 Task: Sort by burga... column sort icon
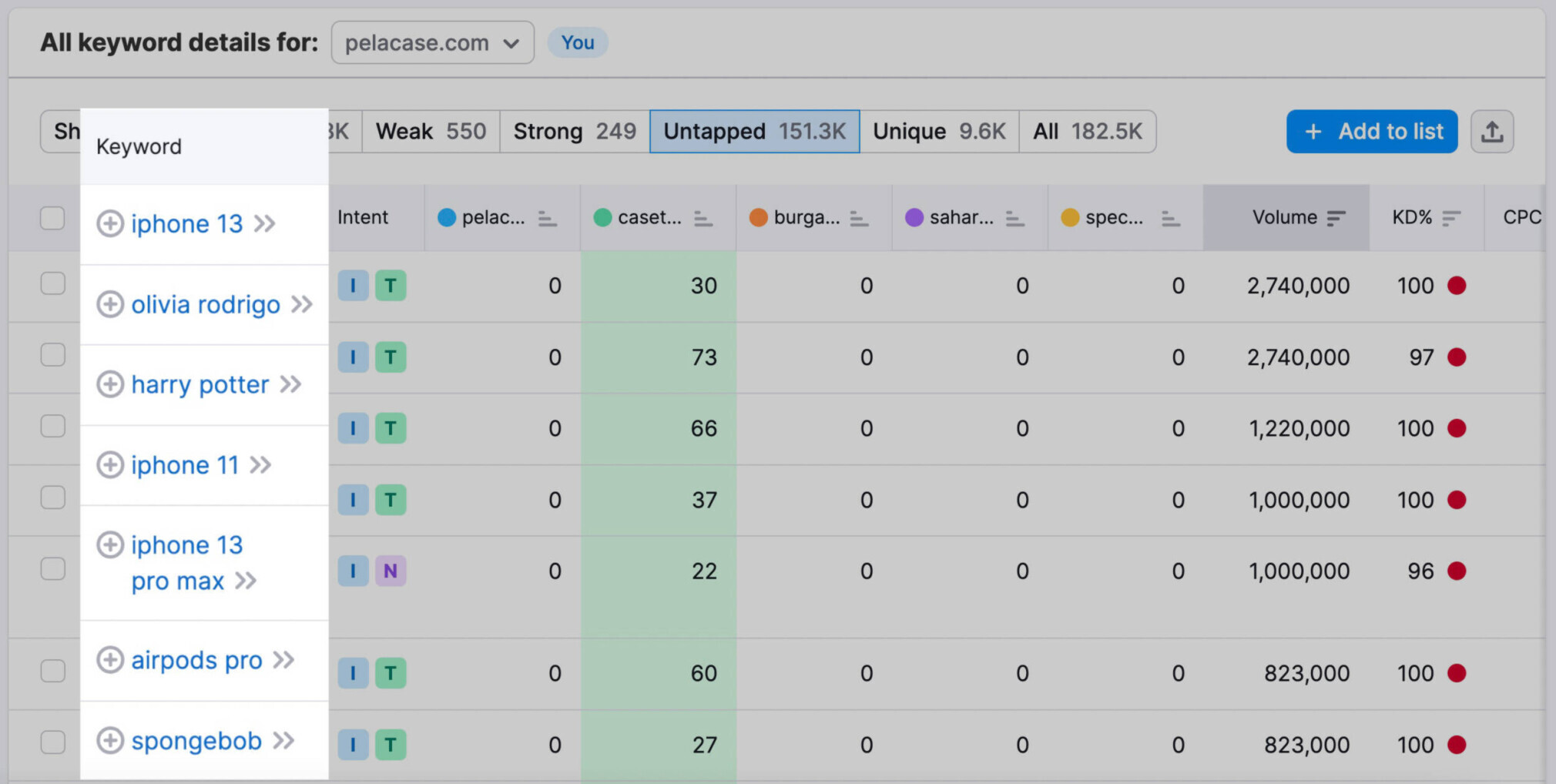(859, 219)
